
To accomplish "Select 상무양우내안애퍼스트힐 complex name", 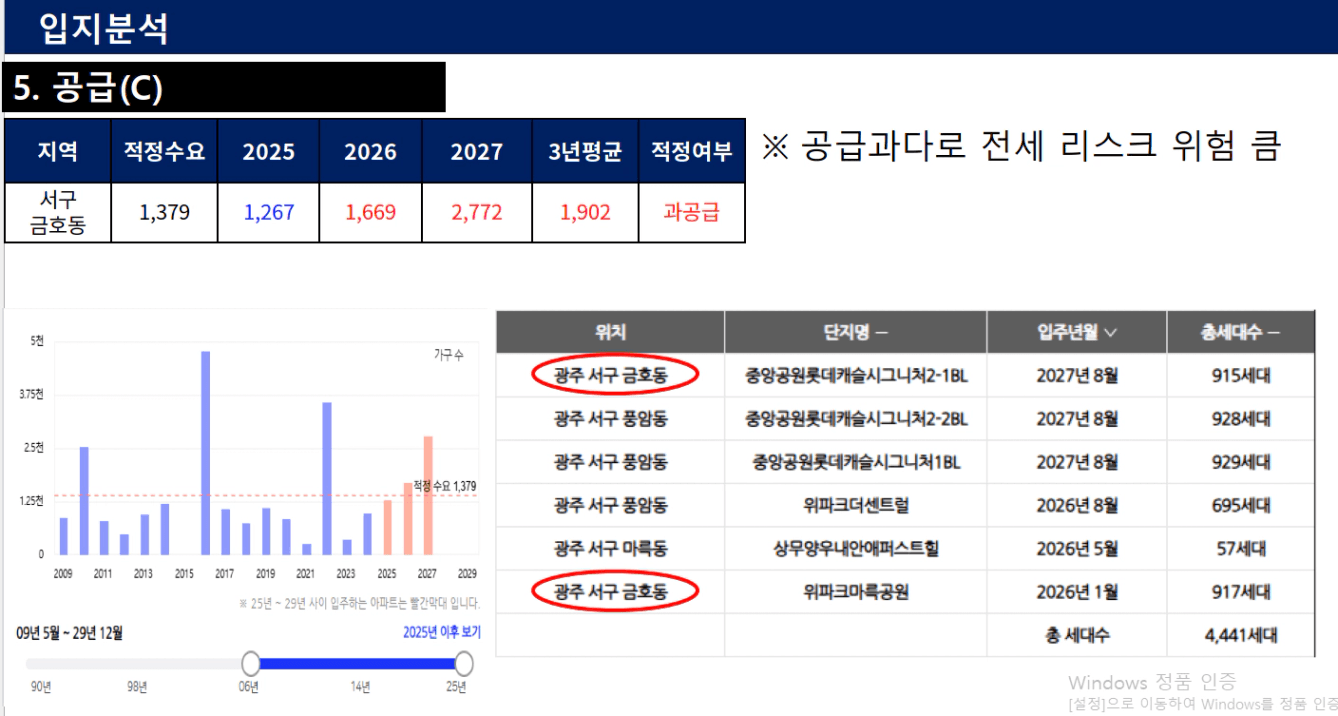I will tap(856, 549).
